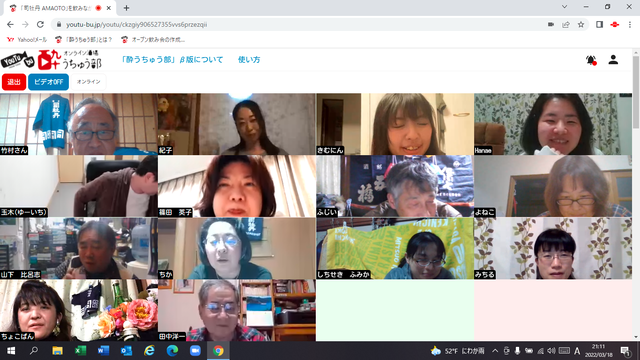The width and height of the screenshot is (640, 360).
Task: Select ちか's video tile
Action: (x=237, y=248)
